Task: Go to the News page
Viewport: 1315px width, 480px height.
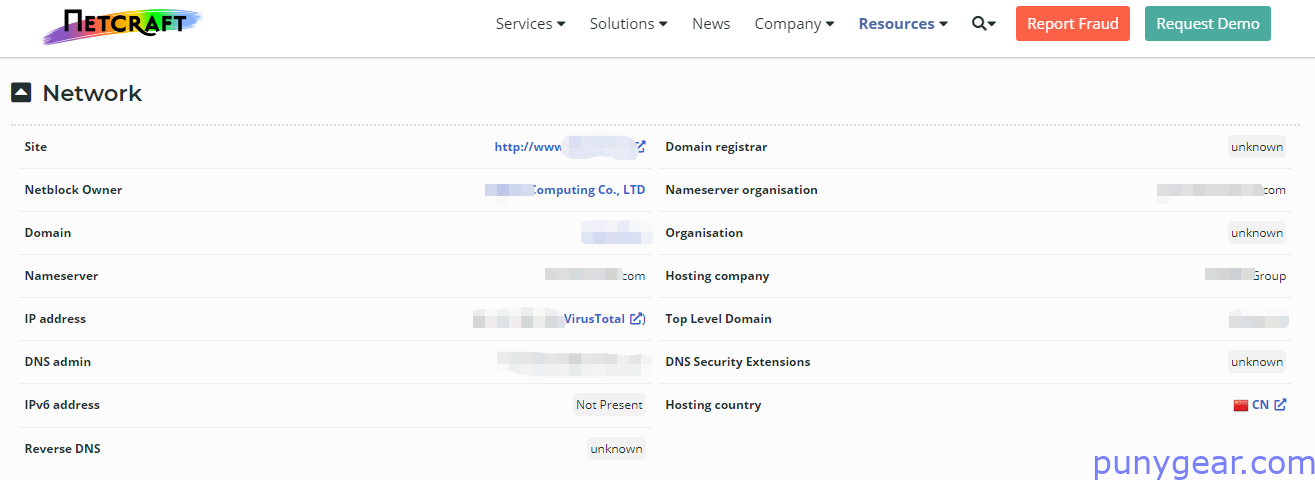Action: pyautogui.click(x=711, y=24)
